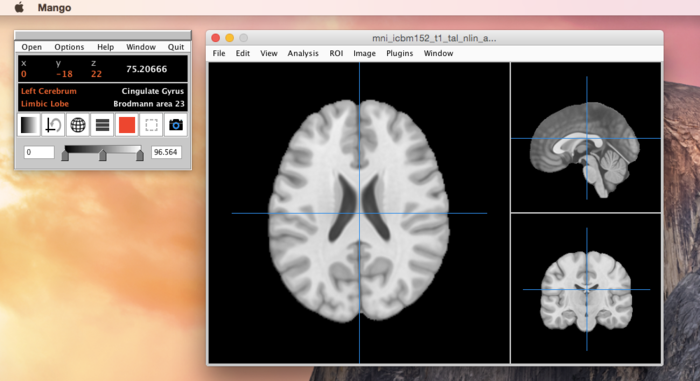Click the Quit button
Screen dimensions: 700x381
pos(175,47)
